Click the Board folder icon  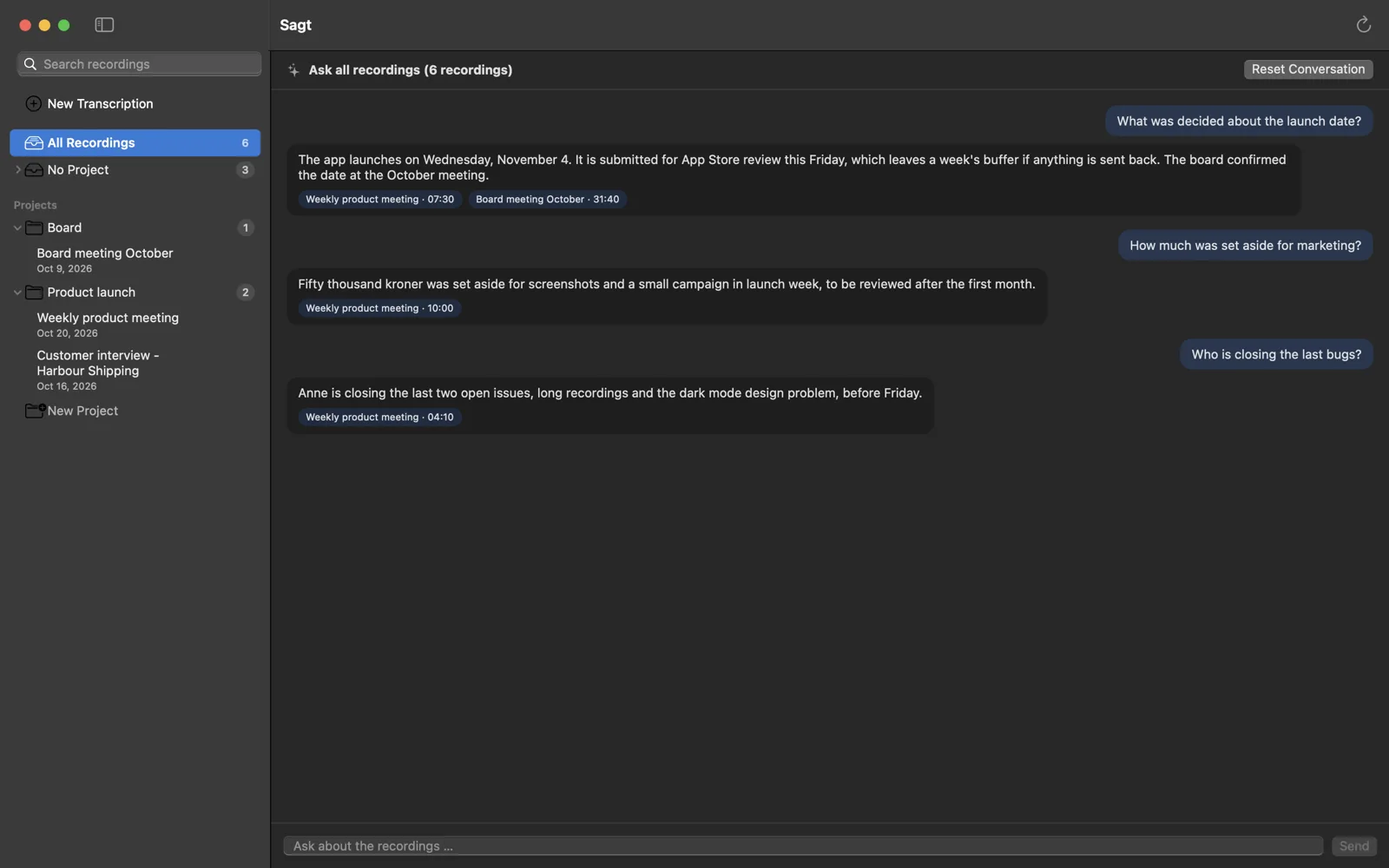coord(34,228)
